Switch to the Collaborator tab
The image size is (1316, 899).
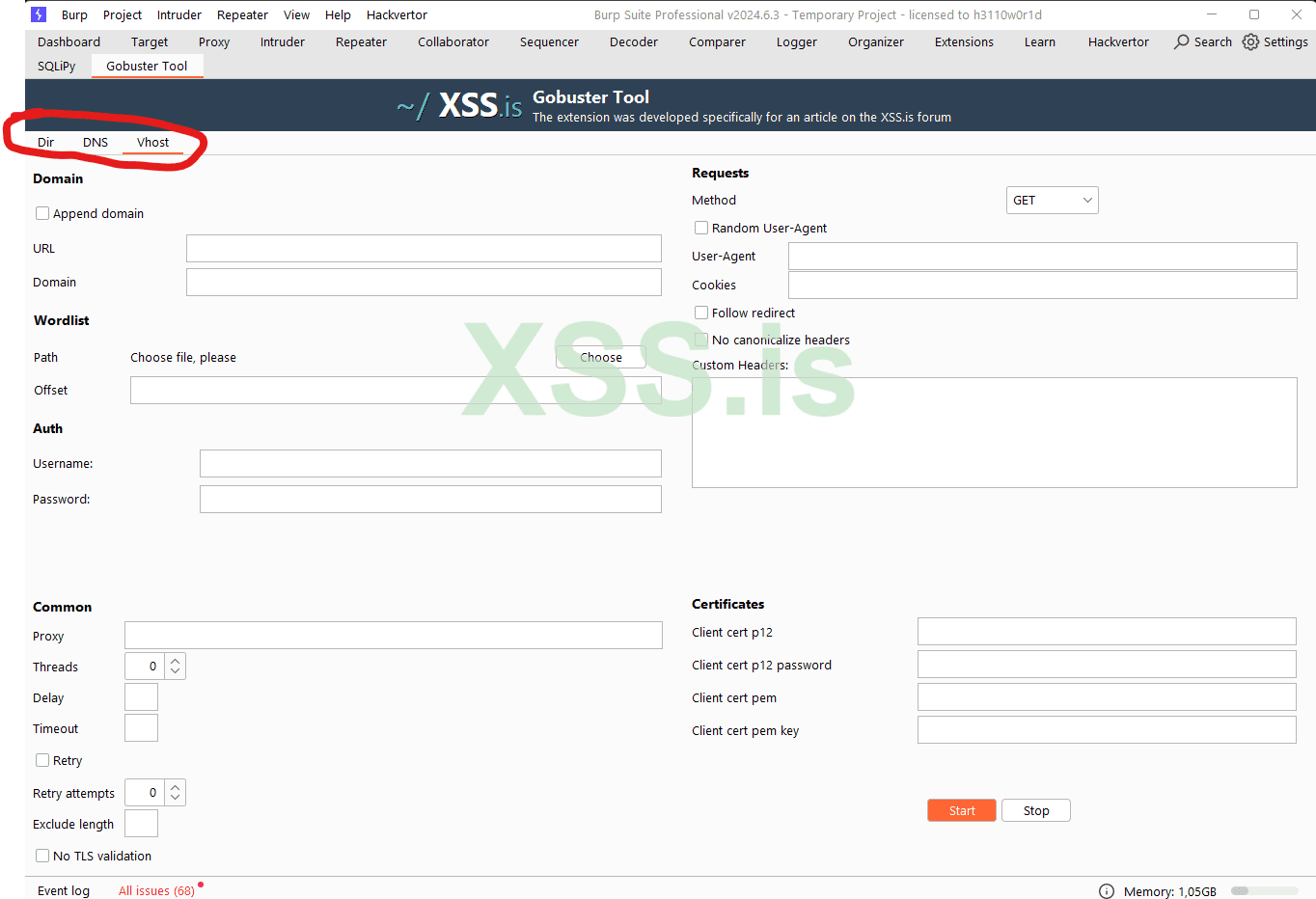[453, 41]
